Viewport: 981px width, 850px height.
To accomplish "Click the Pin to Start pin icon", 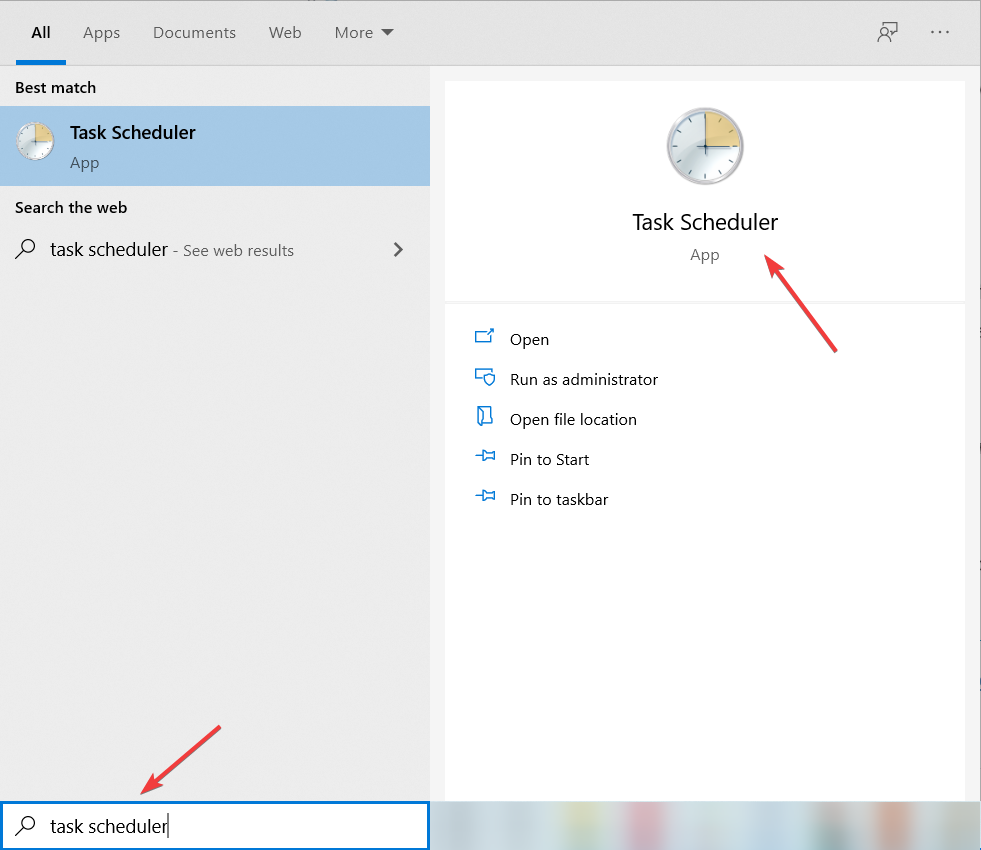I will (485, 457).
